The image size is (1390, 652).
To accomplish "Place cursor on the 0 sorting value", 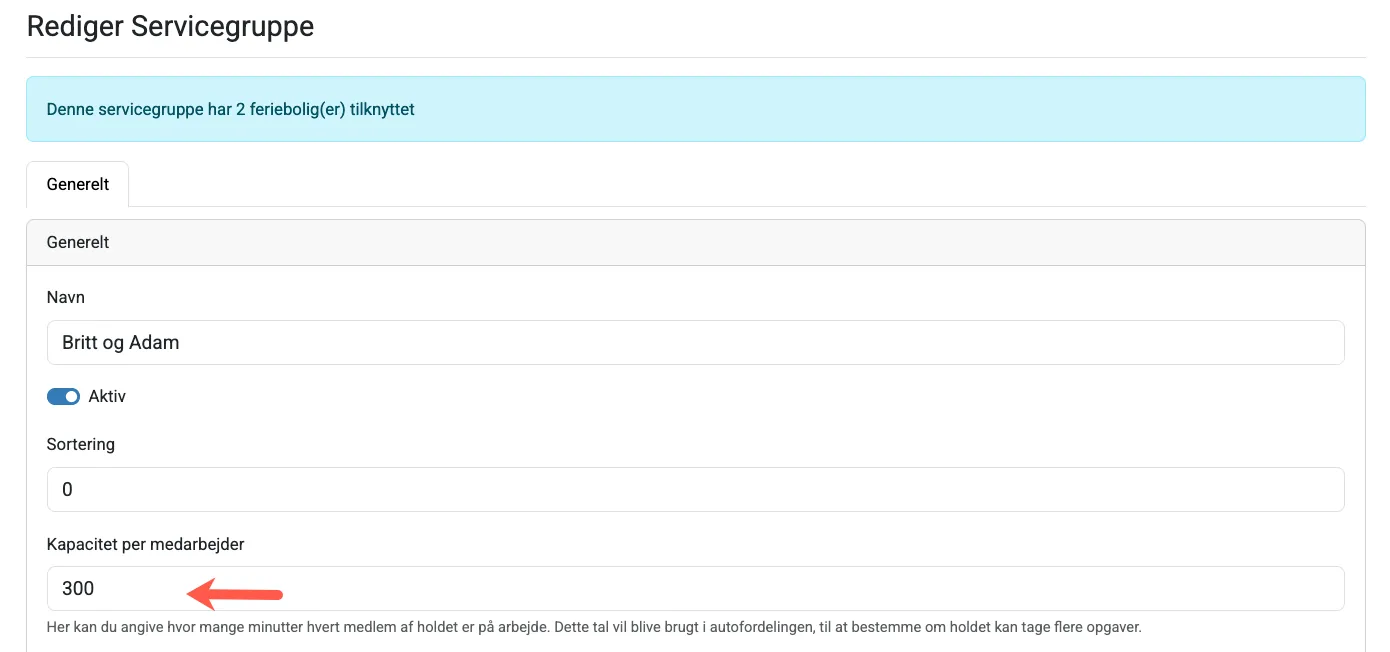I will click(x=67, y=489).
